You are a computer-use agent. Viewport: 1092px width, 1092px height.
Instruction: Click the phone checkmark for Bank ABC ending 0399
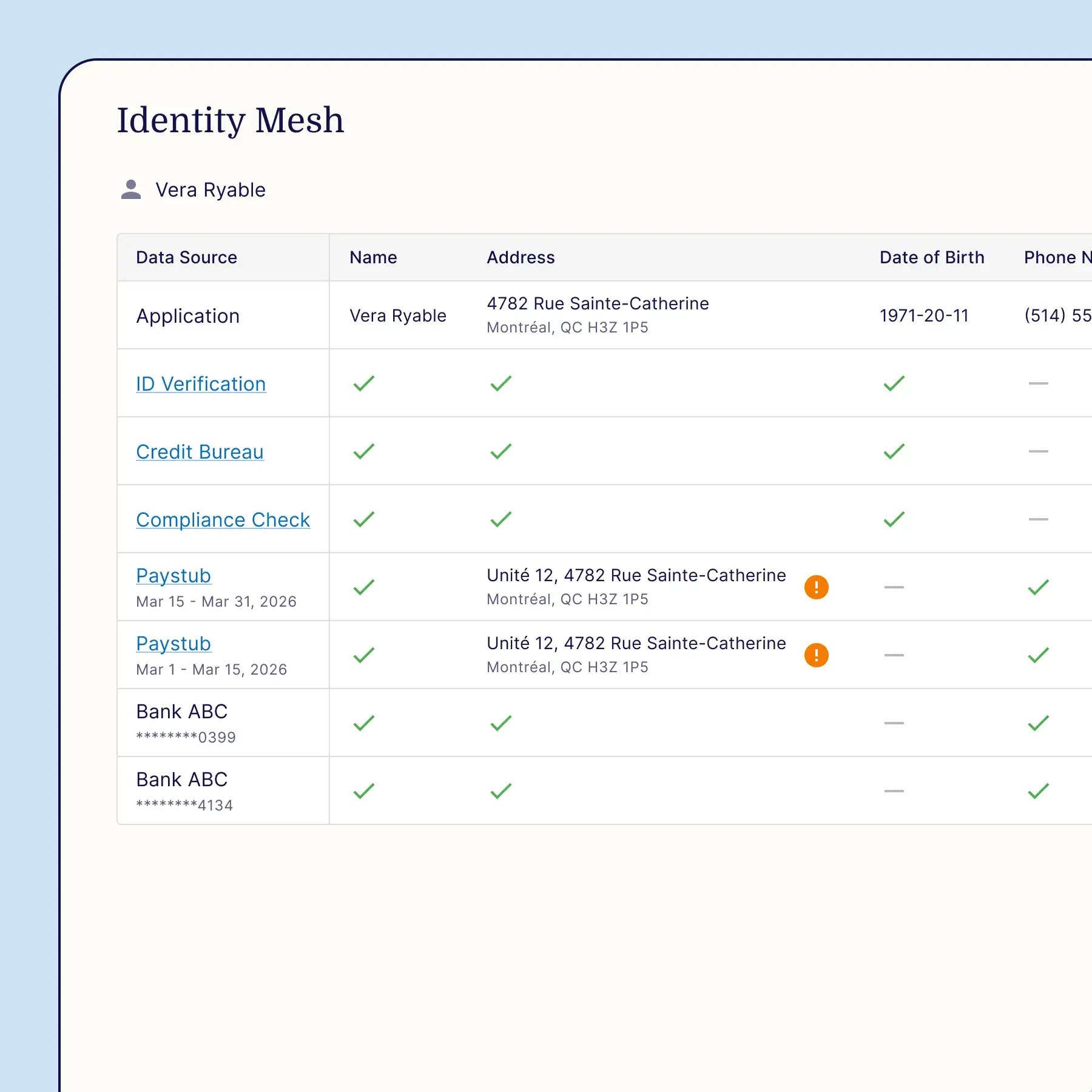point(1040,722)
